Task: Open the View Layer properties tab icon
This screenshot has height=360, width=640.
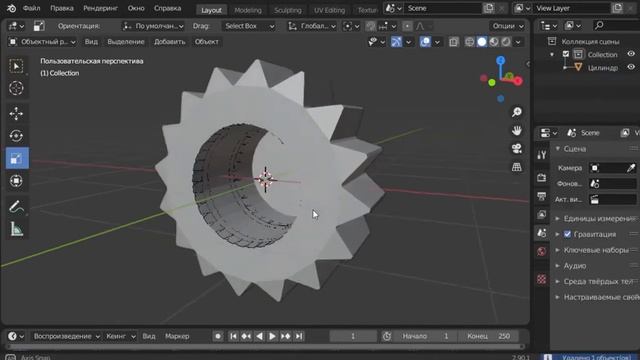Action: click(x=542, y=214)
